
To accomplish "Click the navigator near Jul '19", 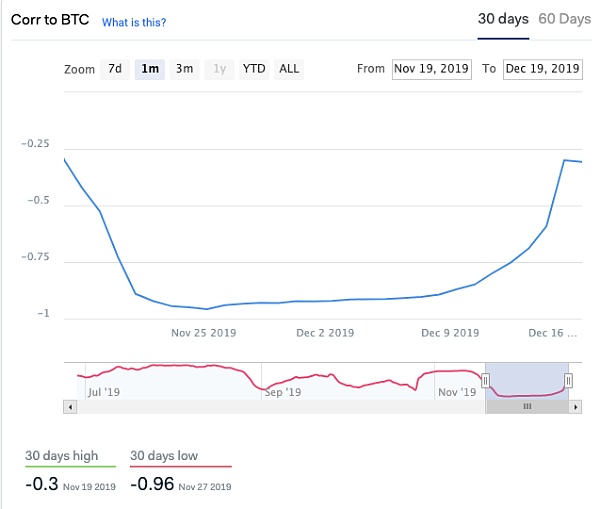I will pos(103,385).
